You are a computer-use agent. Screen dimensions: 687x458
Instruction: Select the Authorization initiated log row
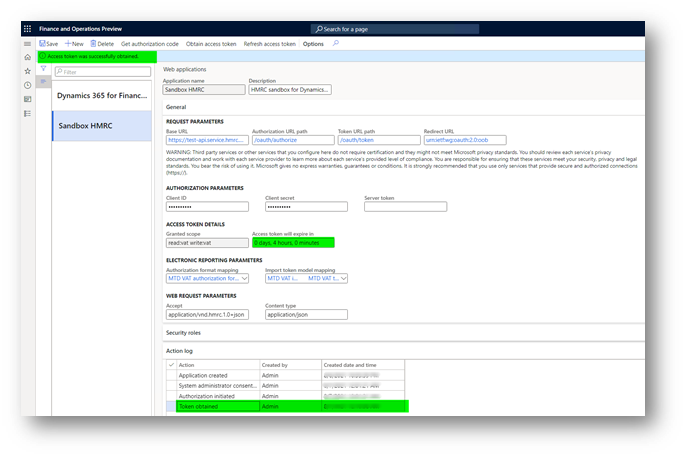pos(285,396)
